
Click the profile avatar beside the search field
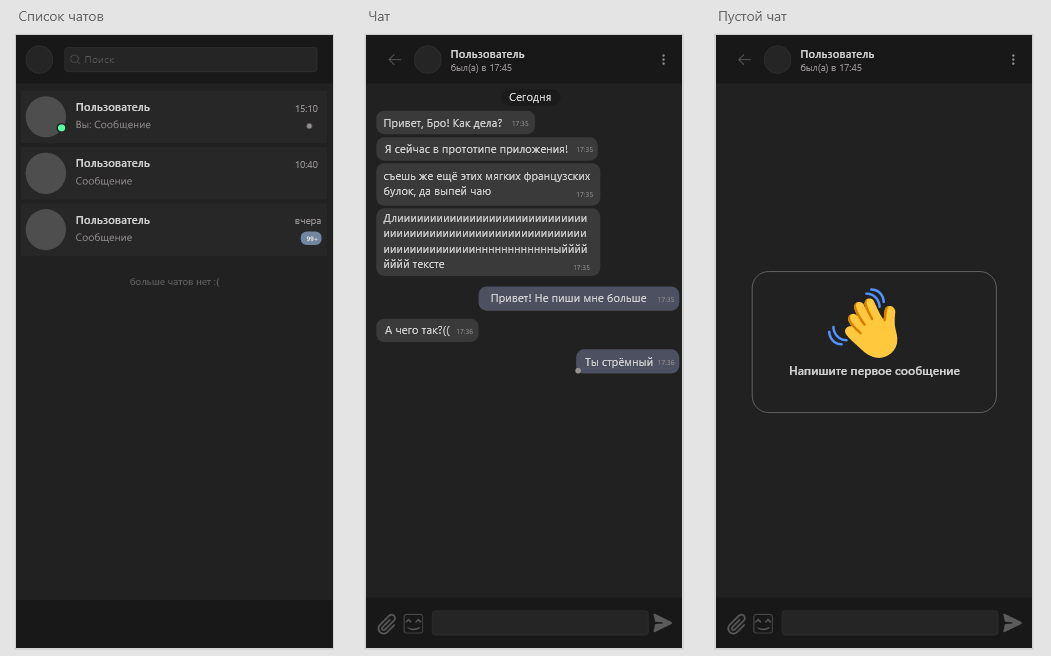click(x=39, y=60)
